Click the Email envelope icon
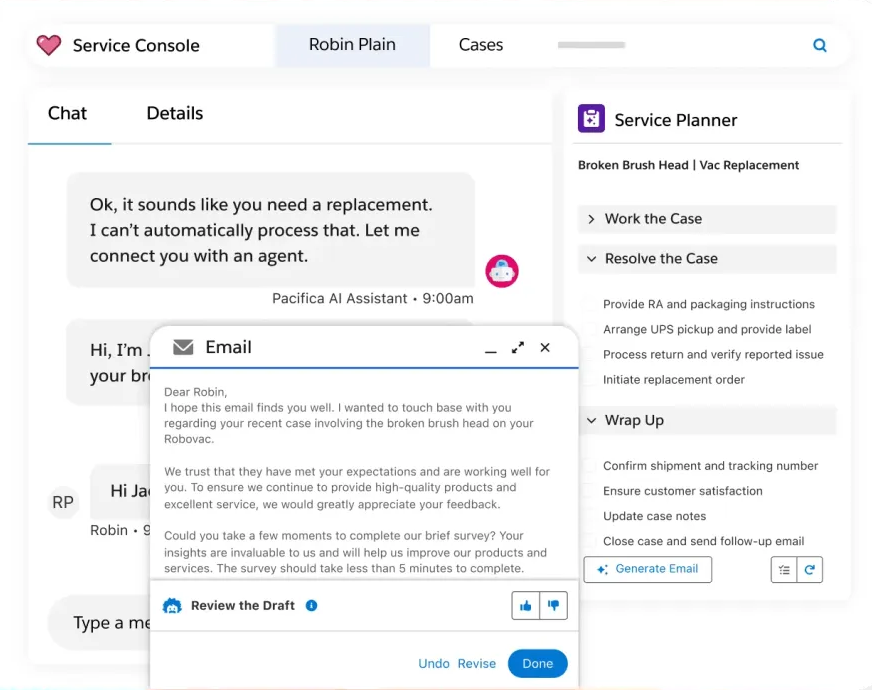872x690 pixels. [x=183, y=348]
